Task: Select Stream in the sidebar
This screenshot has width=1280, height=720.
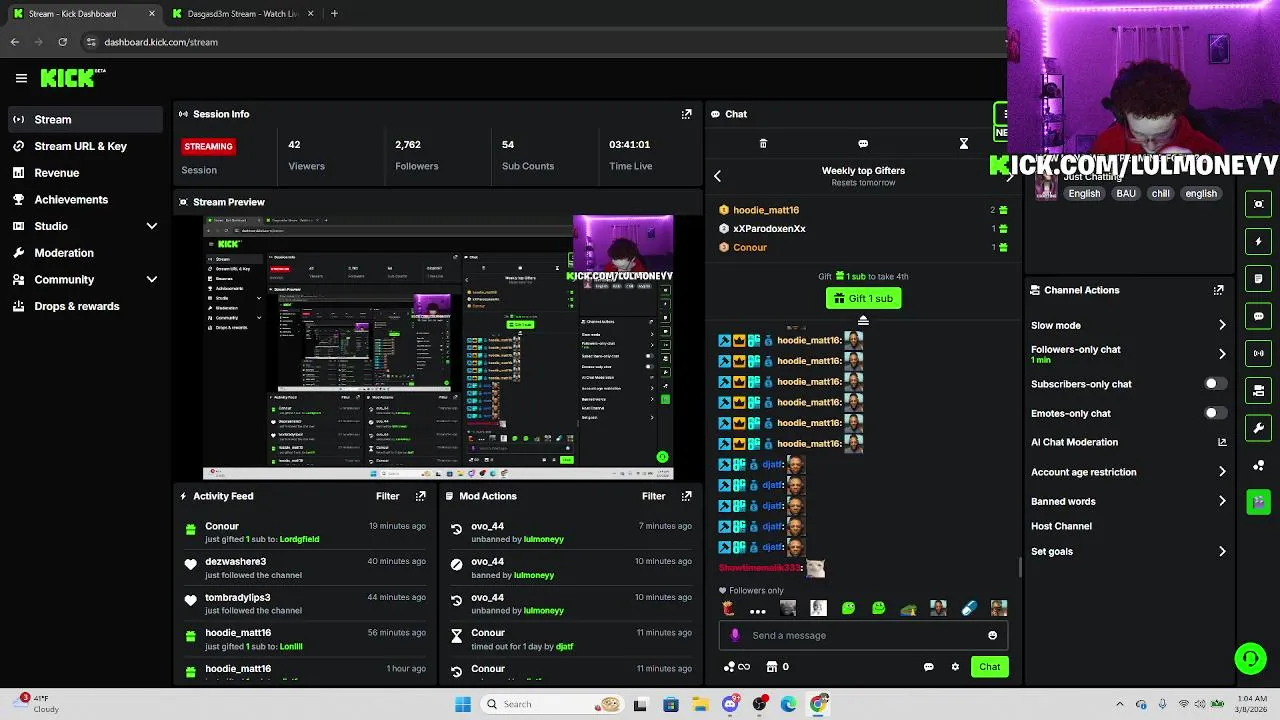Action: tap(84, 119)
